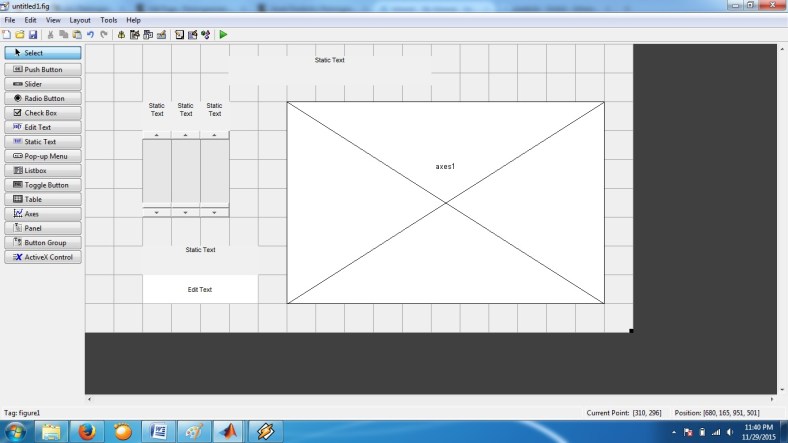Open the Menu Editor toolbar icon
Screen dimensions: 788x443
pos(135,34)
